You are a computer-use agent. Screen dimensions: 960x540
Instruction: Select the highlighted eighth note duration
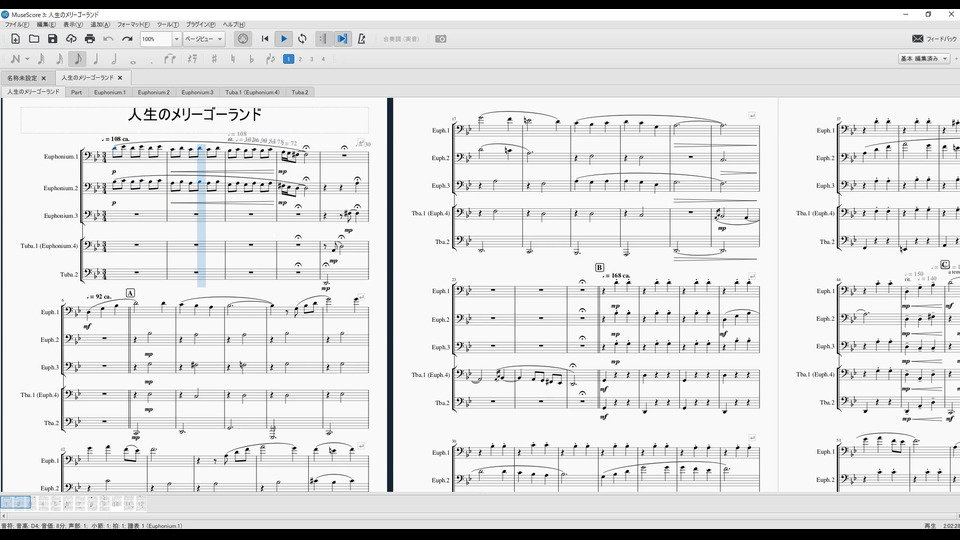click(x=78, y=59)
